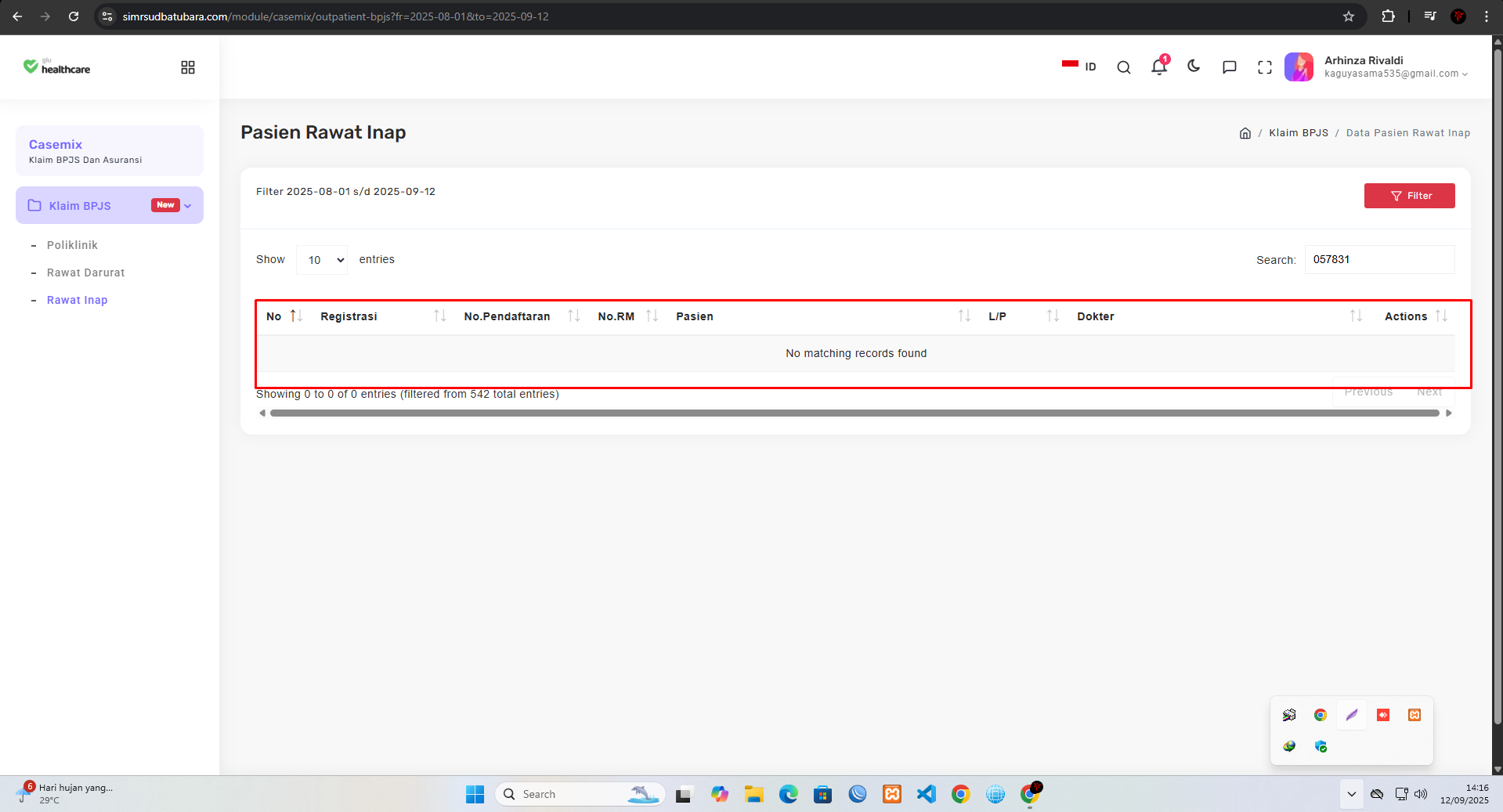Collapse the Klaim BPJS sidebar menu

[110, 205]
